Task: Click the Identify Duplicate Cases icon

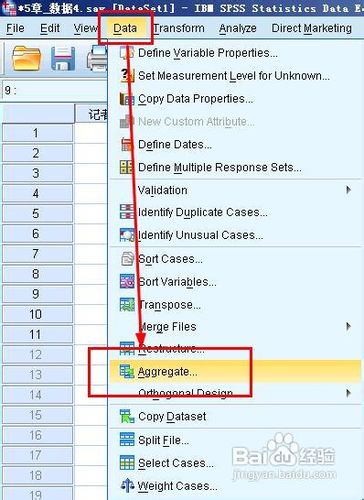Action: (x=127, y=212)
